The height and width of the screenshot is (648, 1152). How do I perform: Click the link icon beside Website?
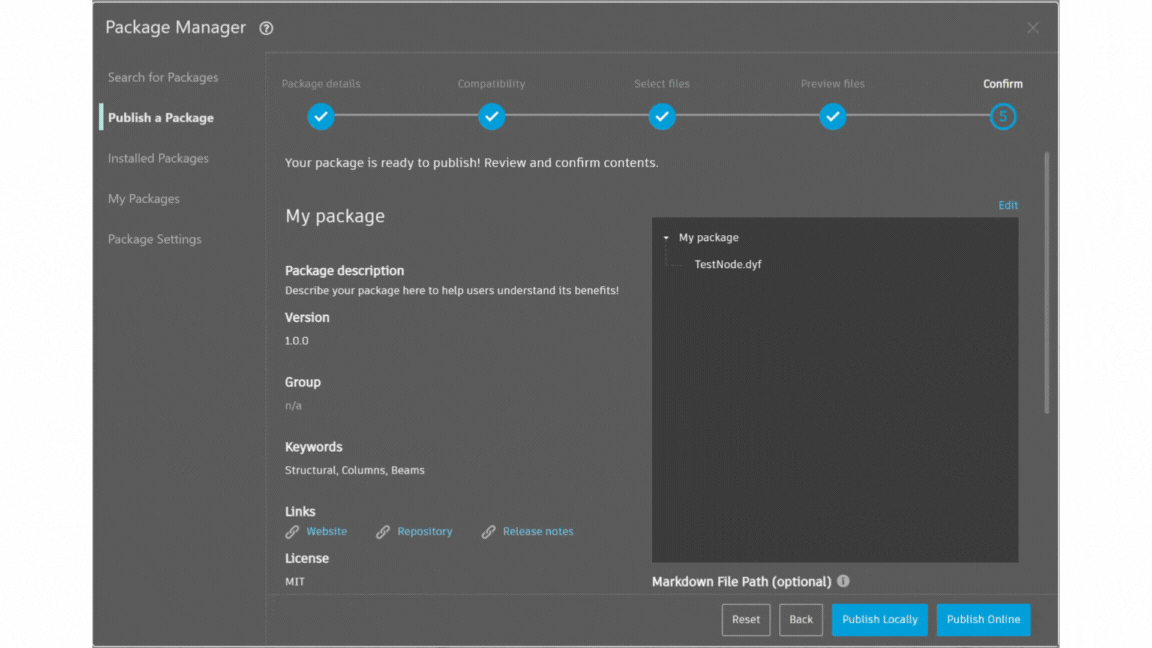coord(292,532)
